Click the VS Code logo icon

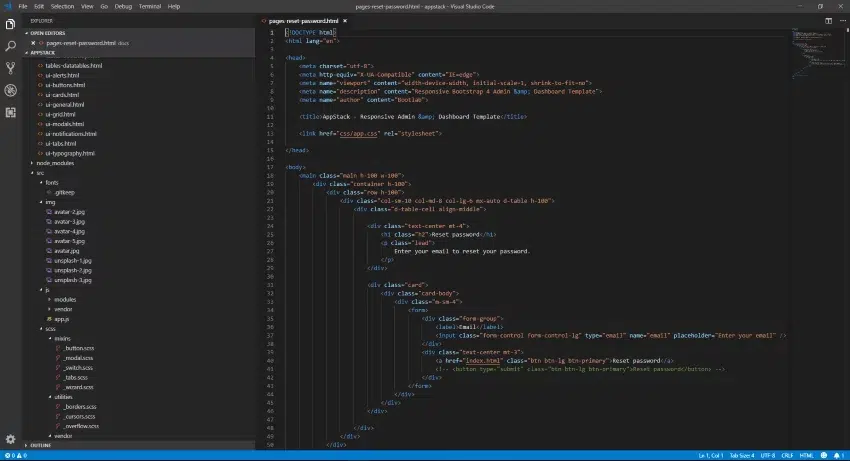(8, 7)
